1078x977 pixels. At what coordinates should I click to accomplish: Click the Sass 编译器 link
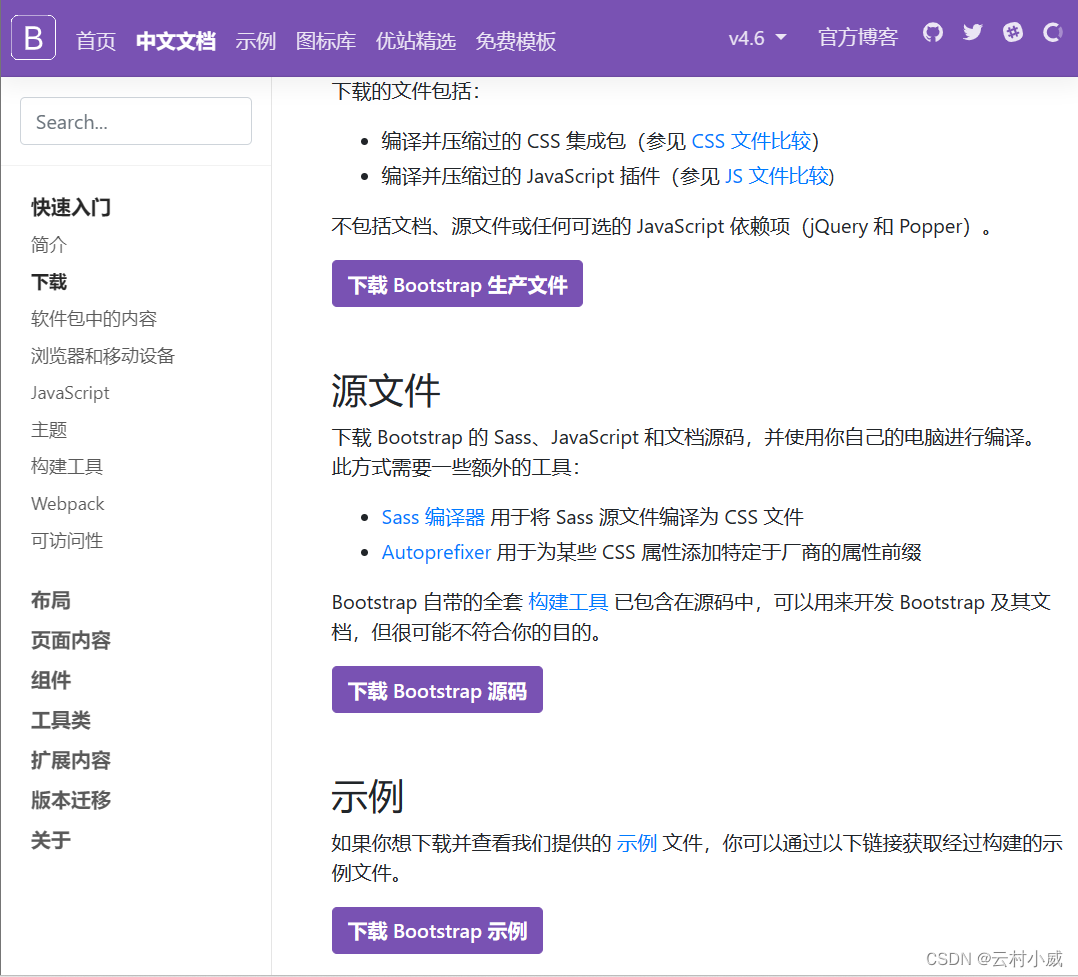[432, 516]
